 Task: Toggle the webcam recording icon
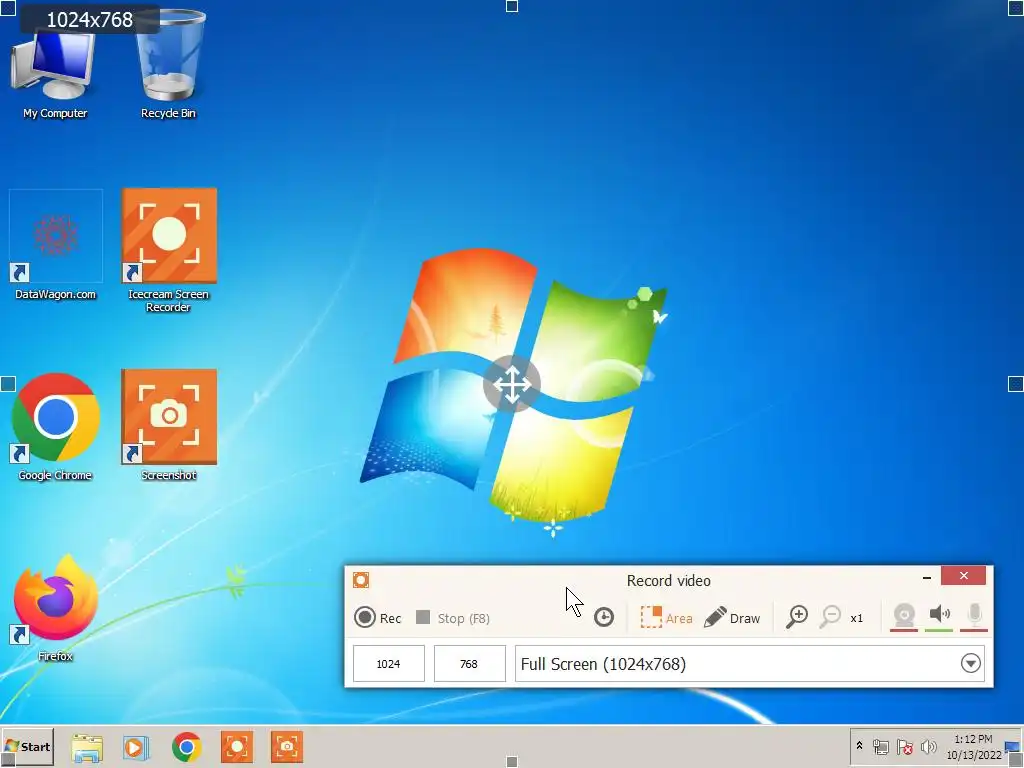pyautogui.click(x=904, y=616)
